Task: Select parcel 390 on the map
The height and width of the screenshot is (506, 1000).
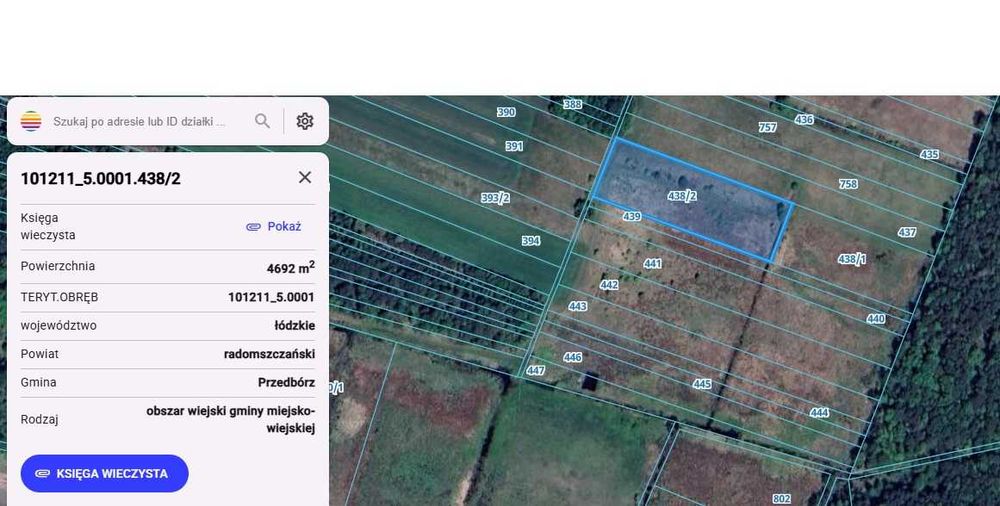Action: [x=506, y=112]
